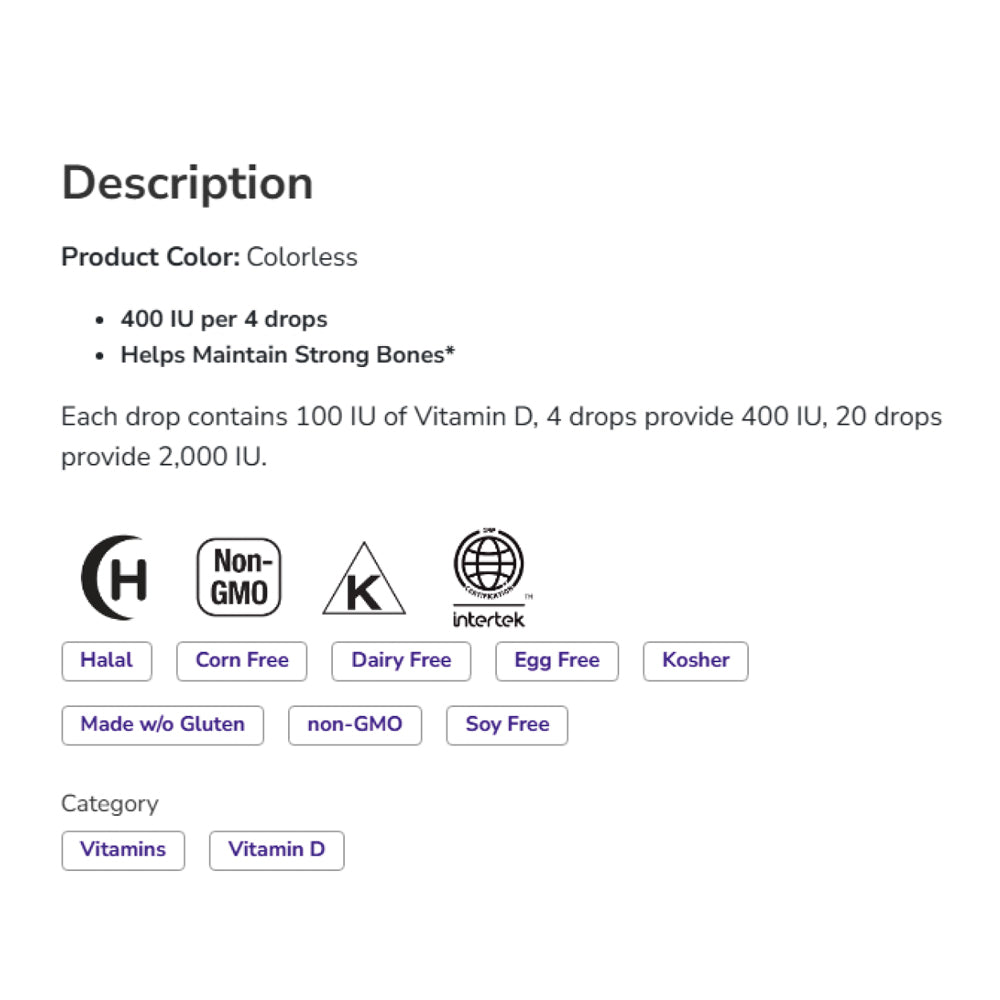The image size is (1000, 1000).
Task: Click the Non-GMO badge icon
Action: tap(239, 577)
